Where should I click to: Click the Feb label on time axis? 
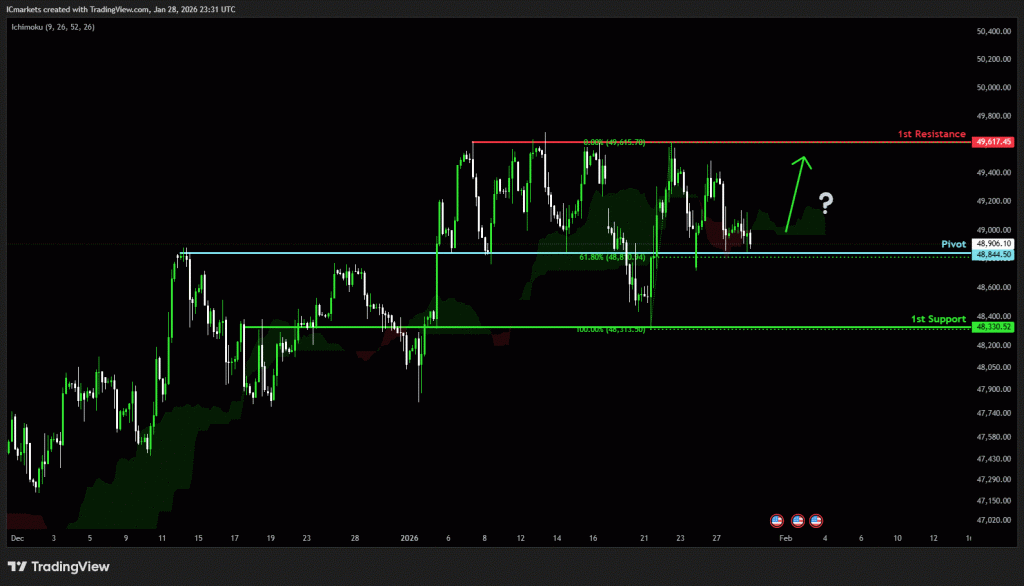[786, 537]
